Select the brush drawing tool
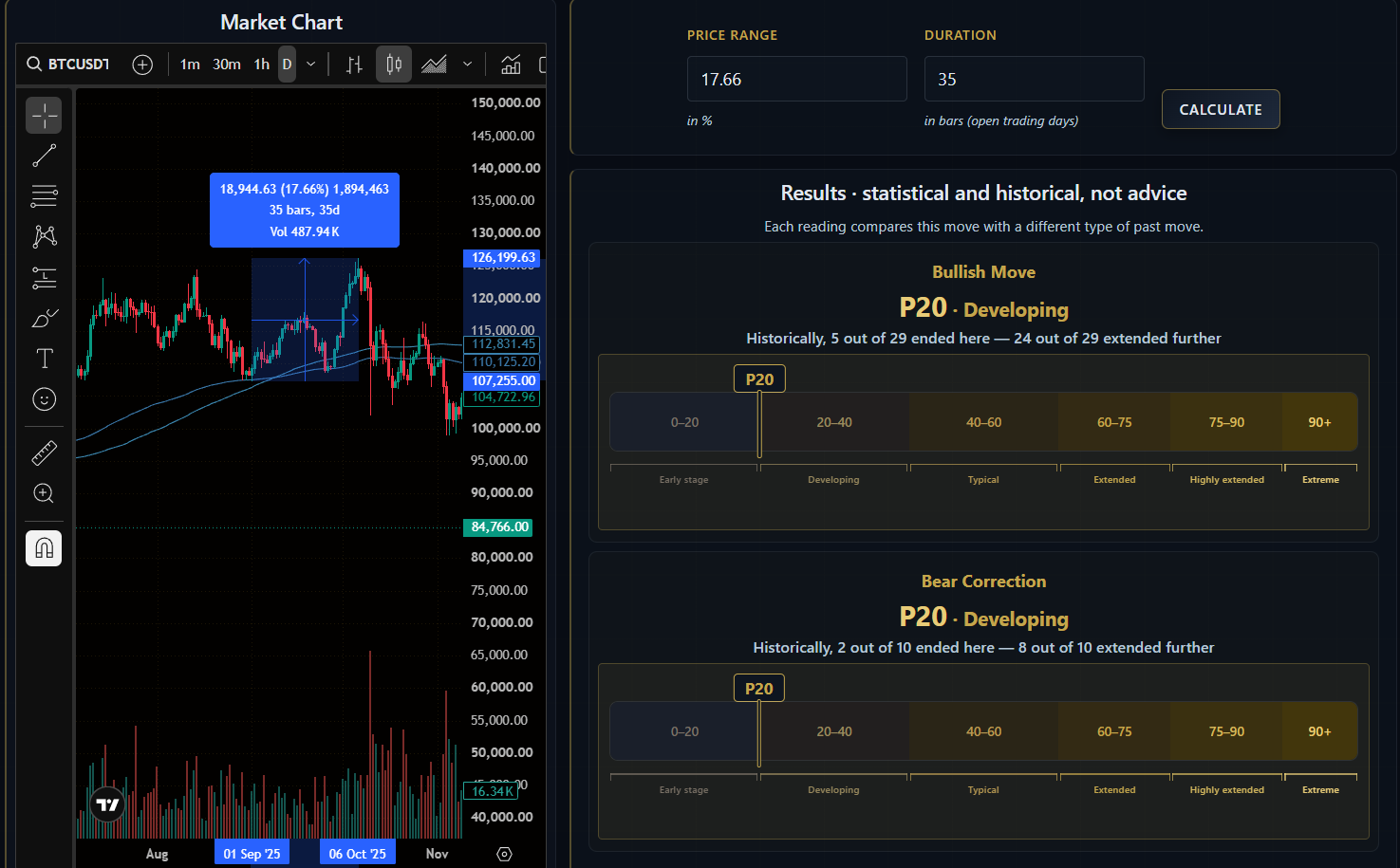This screenshot has width=1400, height=868. (44, 319)
